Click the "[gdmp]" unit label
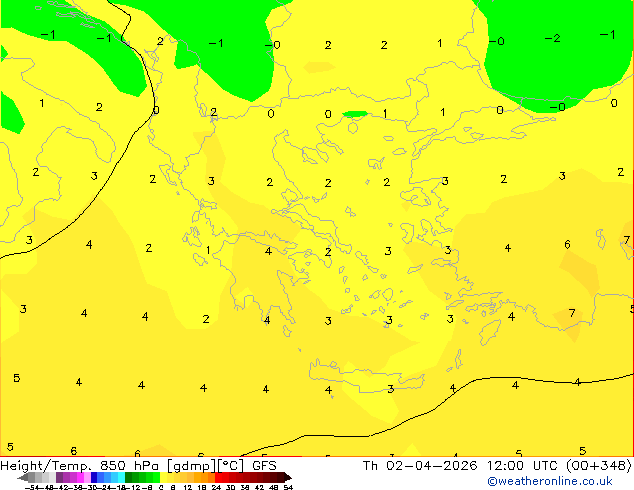634x490 pixels. coord(191,466)
